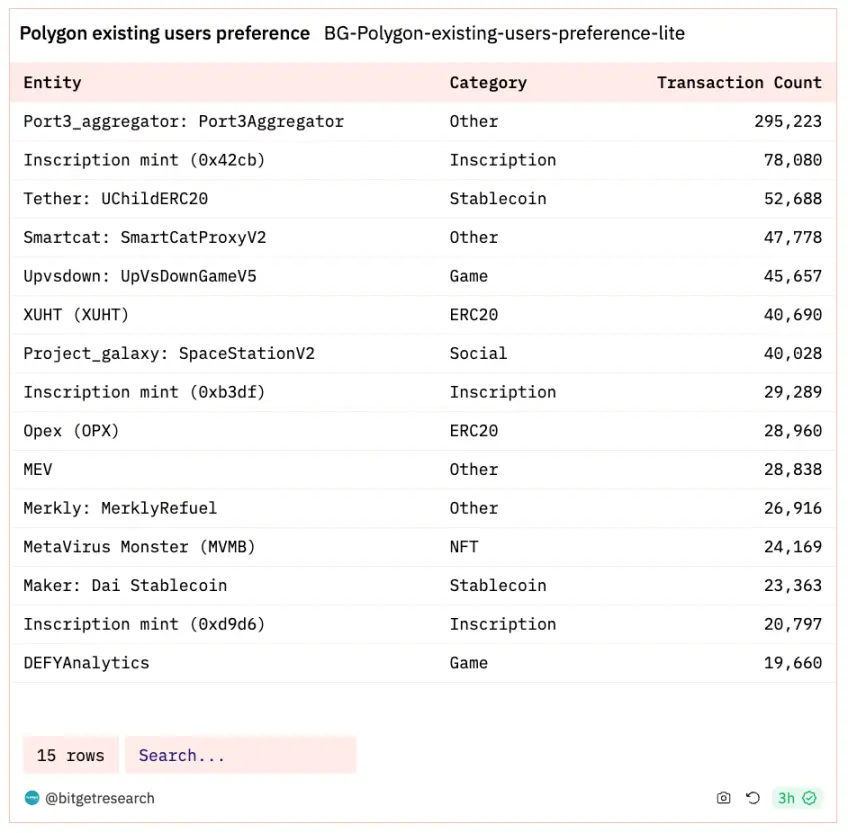Click the refresh query icon
This screenshot has height=833, width=848.
pos(753,798)
